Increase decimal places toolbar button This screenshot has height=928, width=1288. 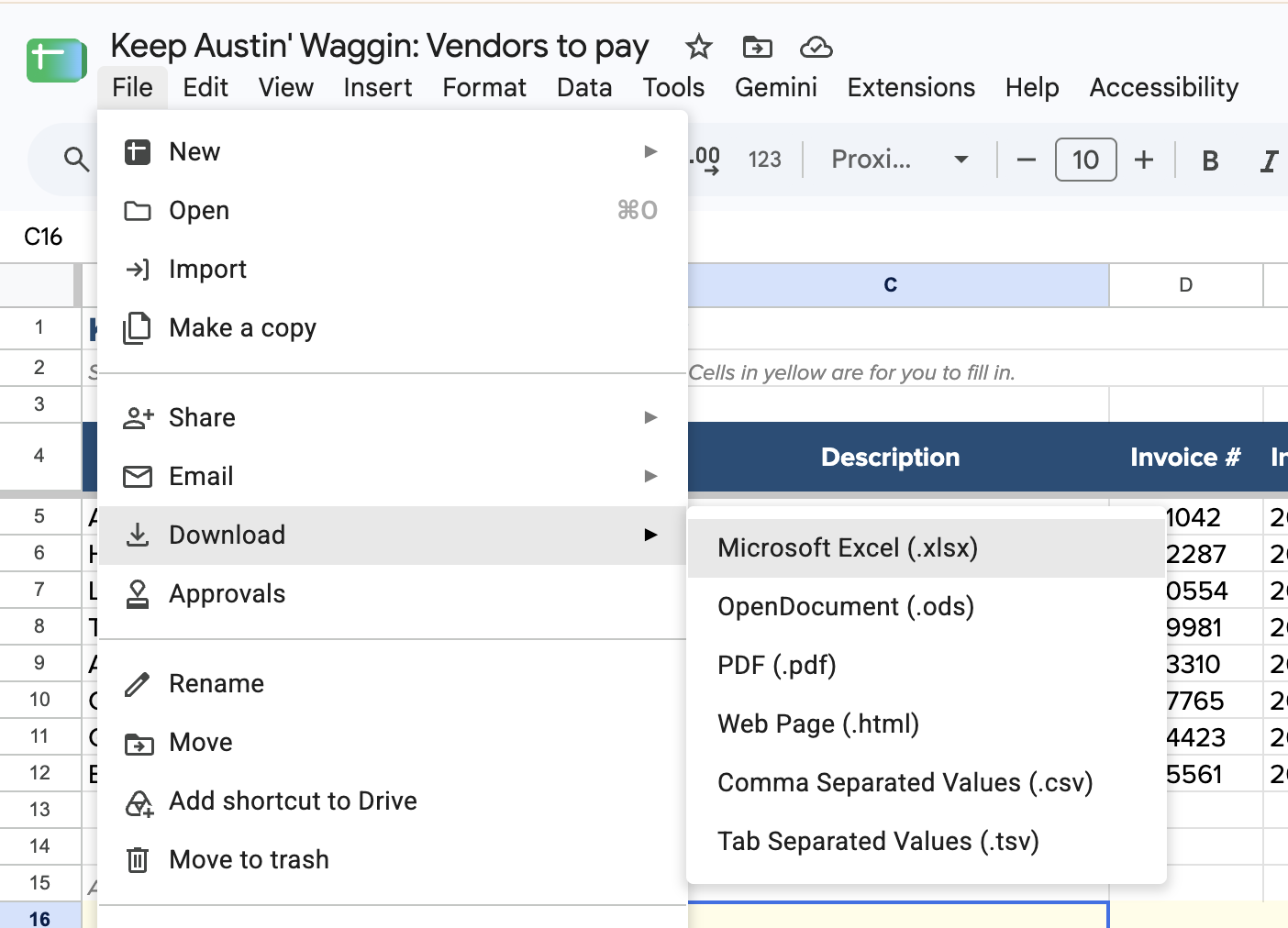[705, 160]
